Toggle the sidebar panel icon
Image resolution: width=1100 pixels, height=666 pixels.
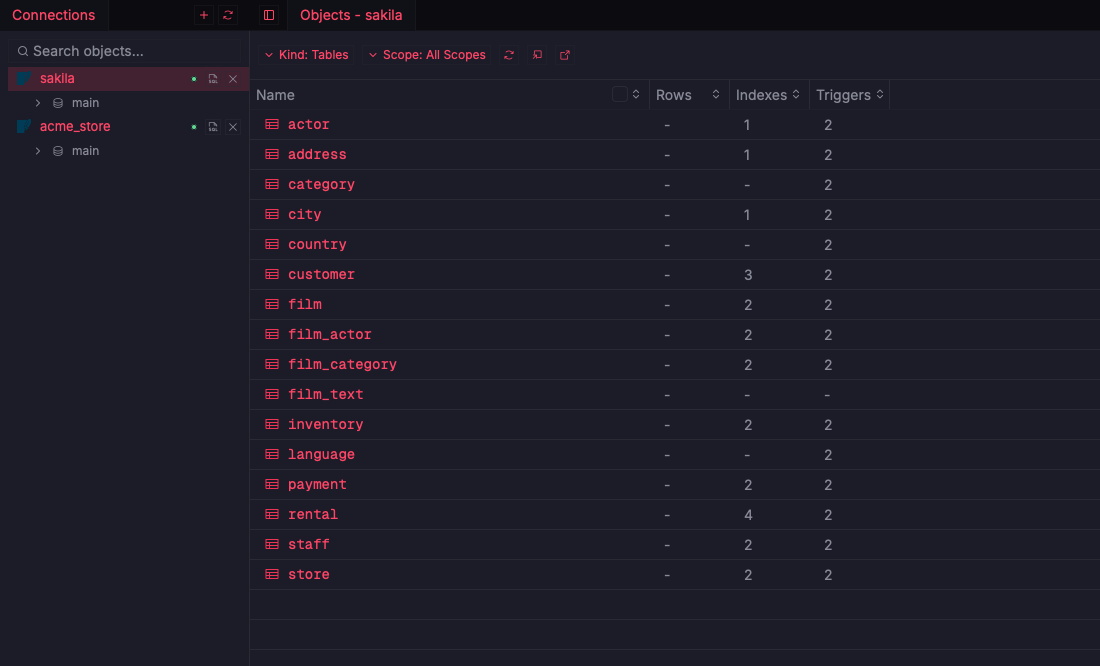[x=269, y=15]
